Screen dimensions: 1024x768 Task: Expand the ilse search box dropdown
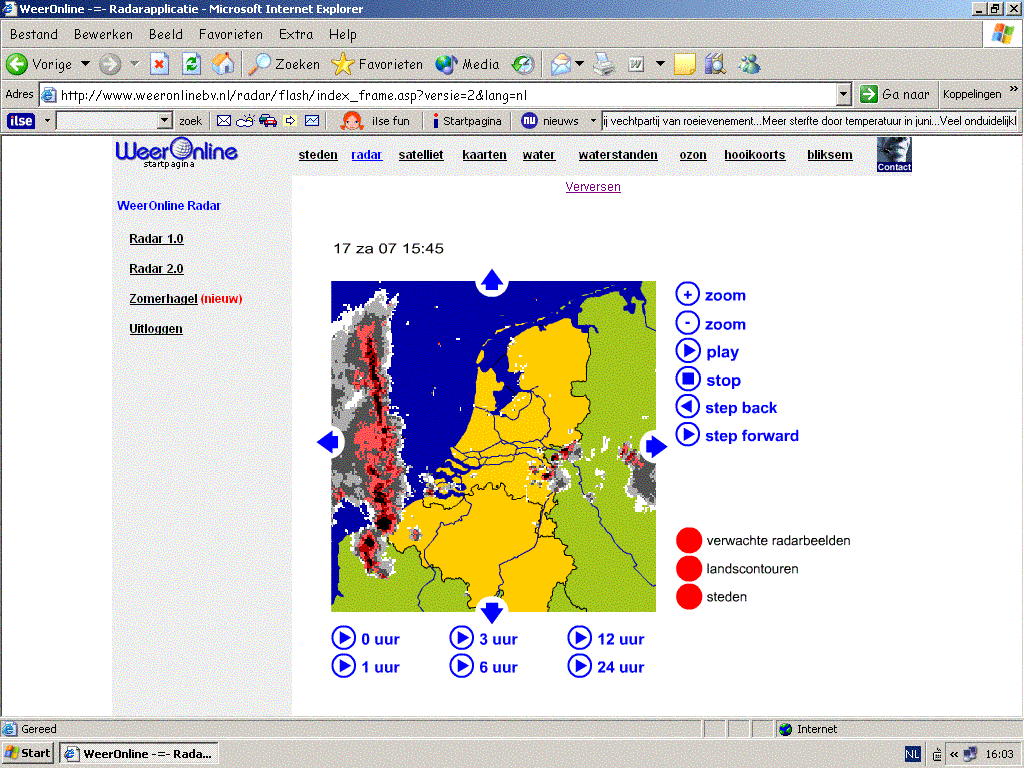[x=165, y=121]
